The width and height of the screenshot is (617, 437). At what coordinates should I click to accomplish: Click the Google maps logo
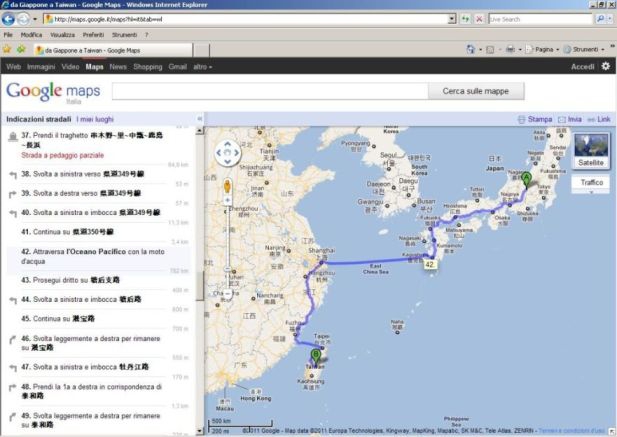[53, 91]
